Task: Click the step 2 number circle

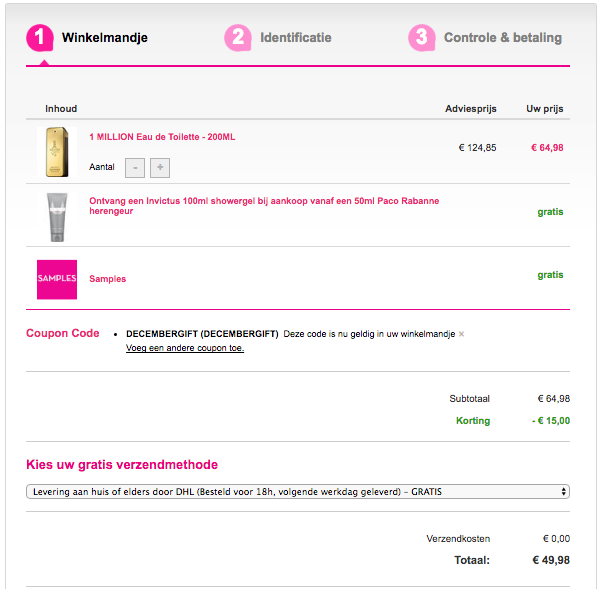Action: (x=237, y=38)
